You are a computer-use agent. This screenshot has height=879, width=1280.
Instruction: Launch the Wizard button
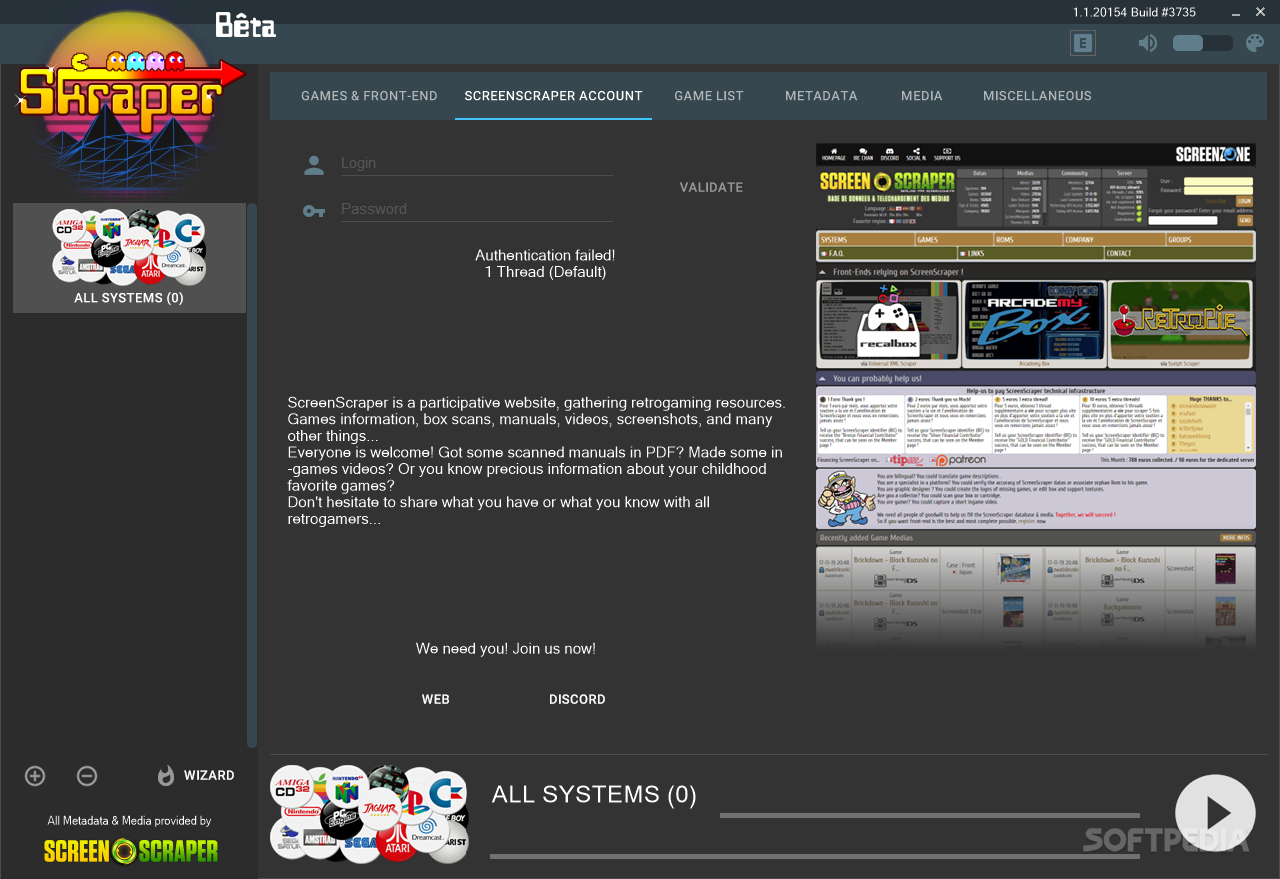tap(196, 776)
